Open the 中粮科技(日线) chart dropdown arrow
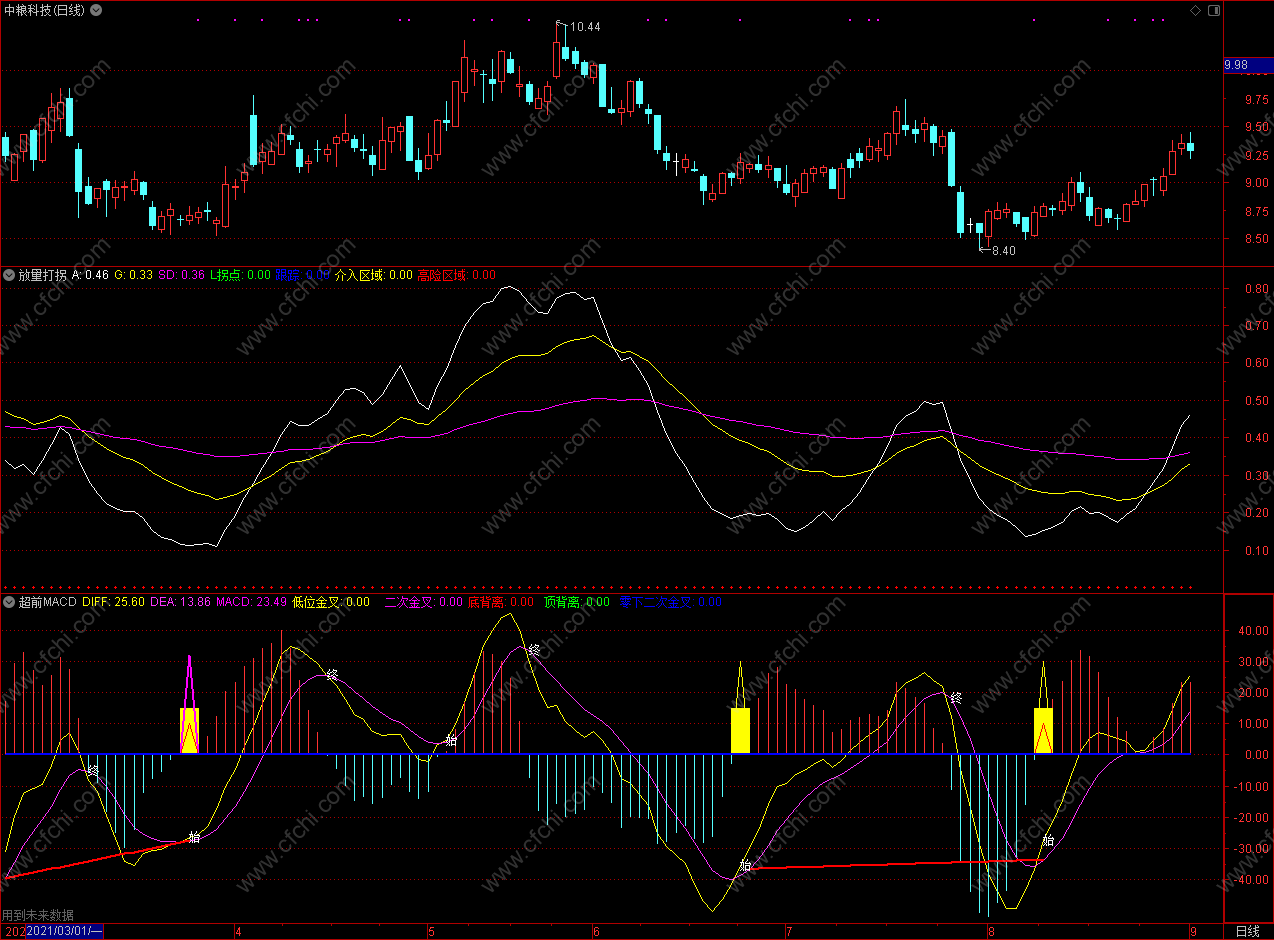1274x940 pixels. click(x=95, y=10)
